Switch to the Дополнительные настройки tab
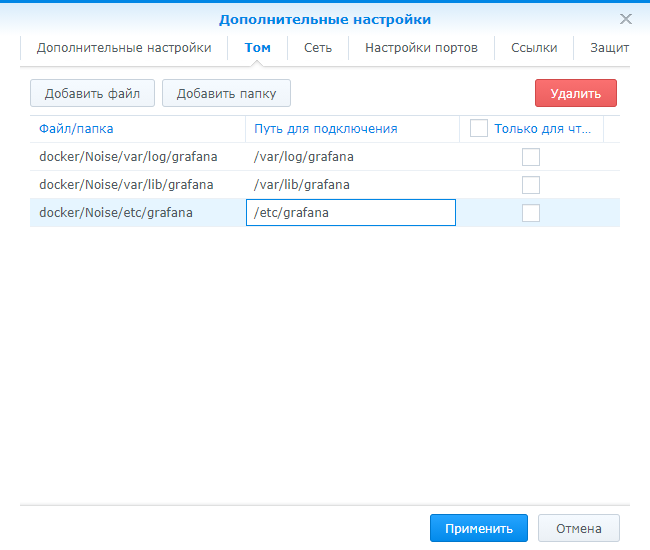650x550 pixels. pos(124,47)
